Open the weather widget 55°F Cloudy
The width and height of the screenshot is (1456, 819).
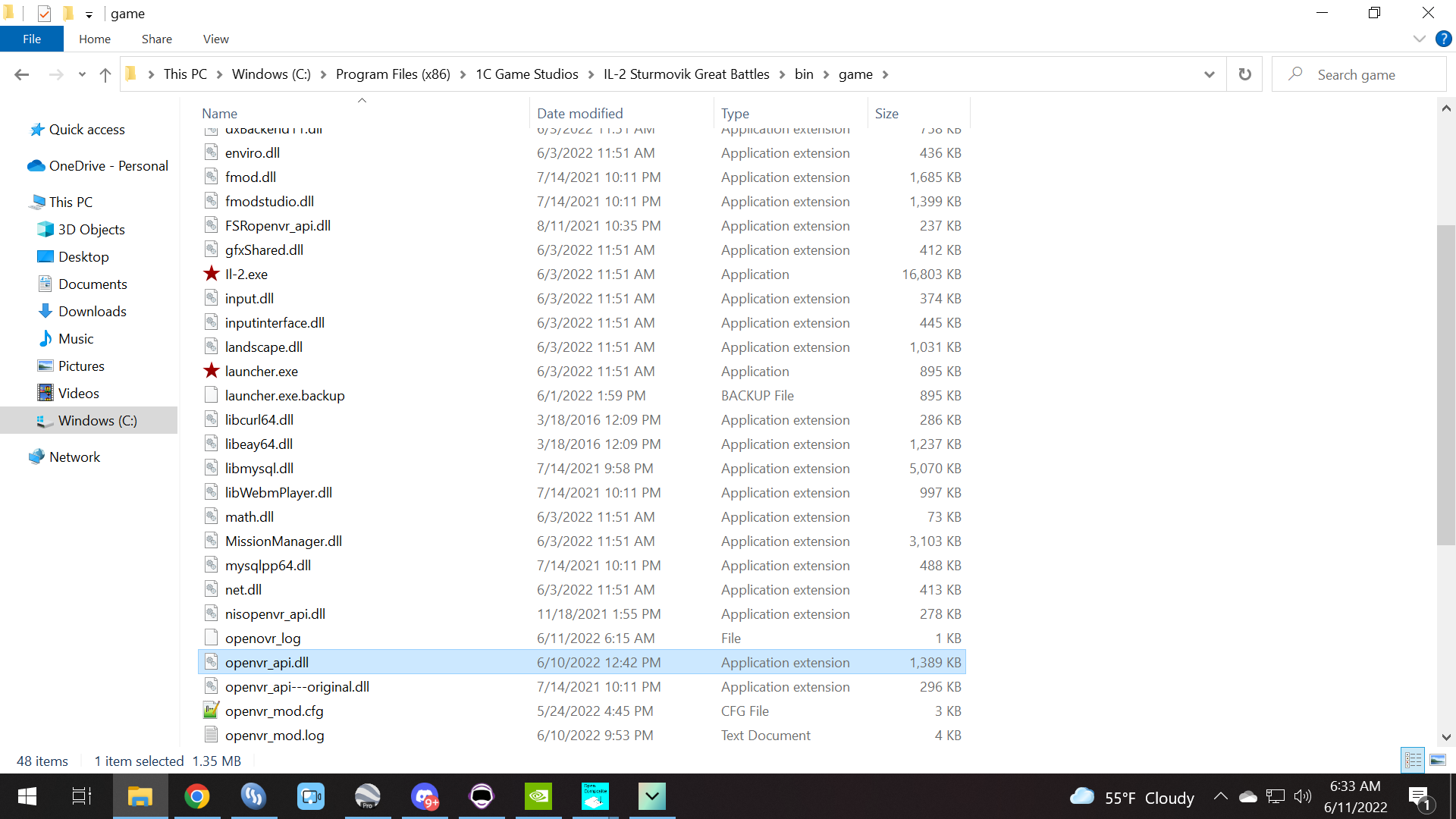coord(1132,797)
